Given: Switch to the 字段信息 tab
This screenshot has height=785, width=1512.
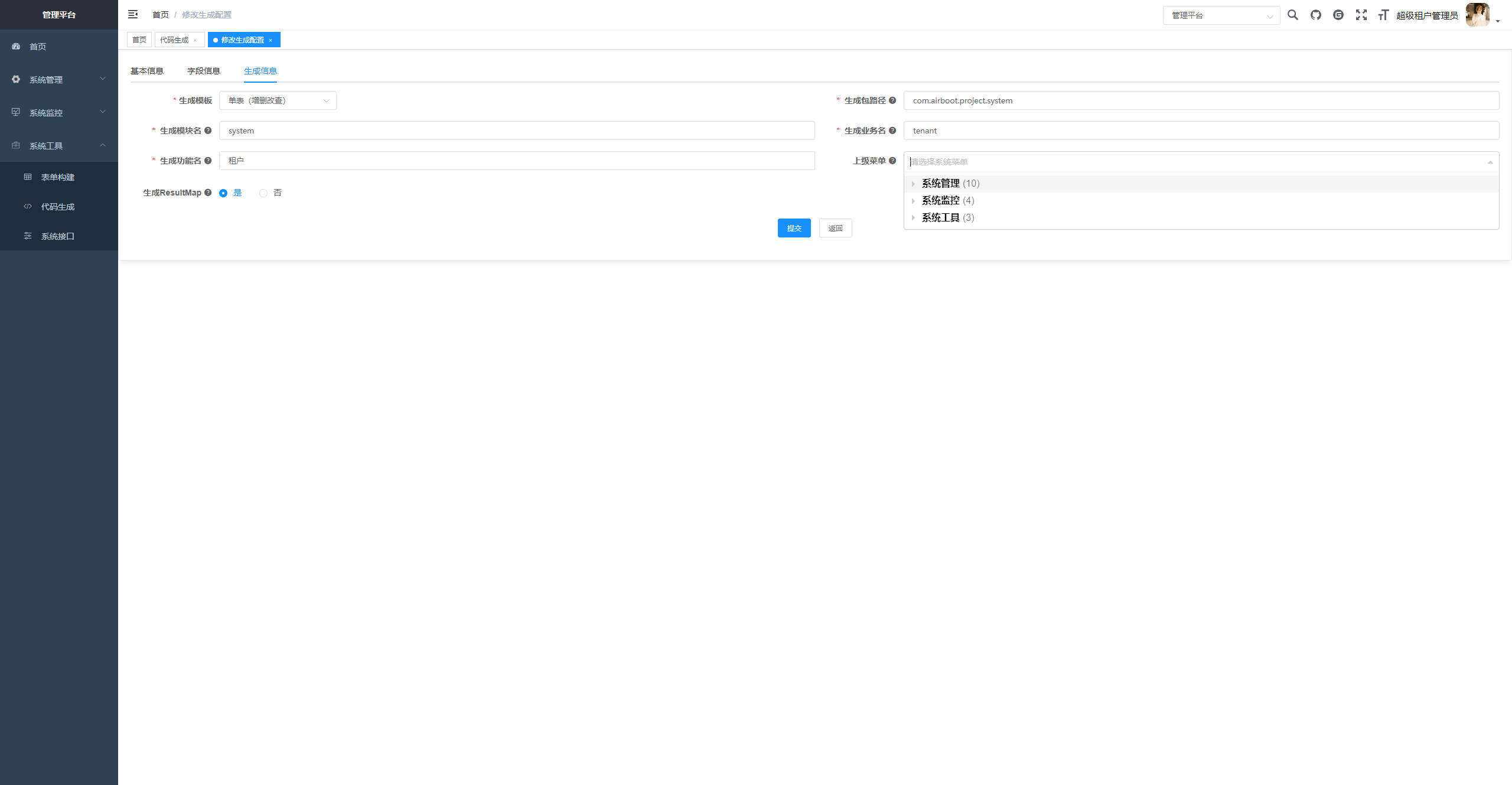Looking at the screenshot, I should point(204,71).
